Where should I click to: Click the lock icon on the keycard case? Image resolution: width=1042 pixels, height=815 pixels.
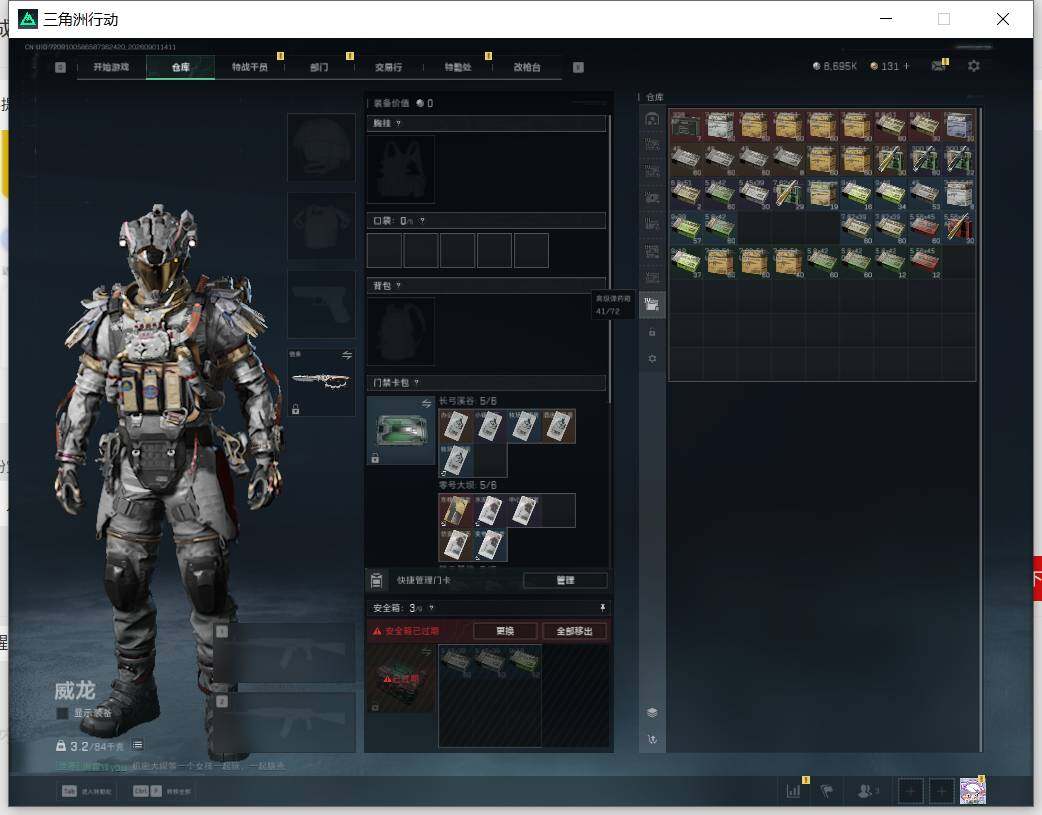(x=375, y=458)
